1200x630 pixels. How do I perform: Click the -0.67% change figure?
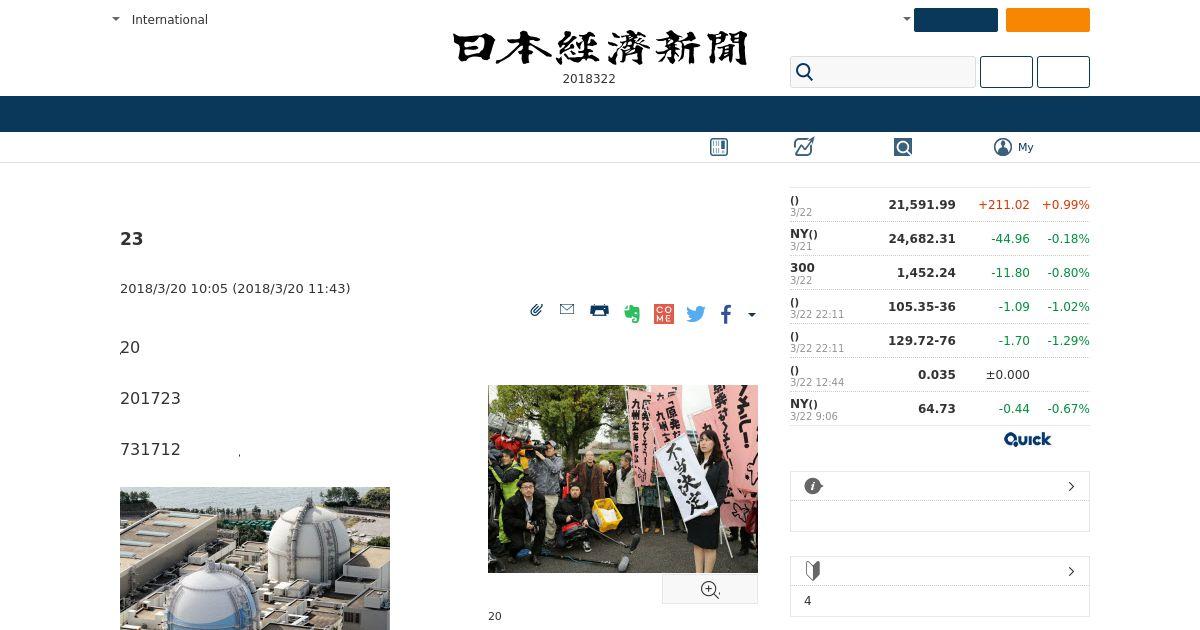1068,408
